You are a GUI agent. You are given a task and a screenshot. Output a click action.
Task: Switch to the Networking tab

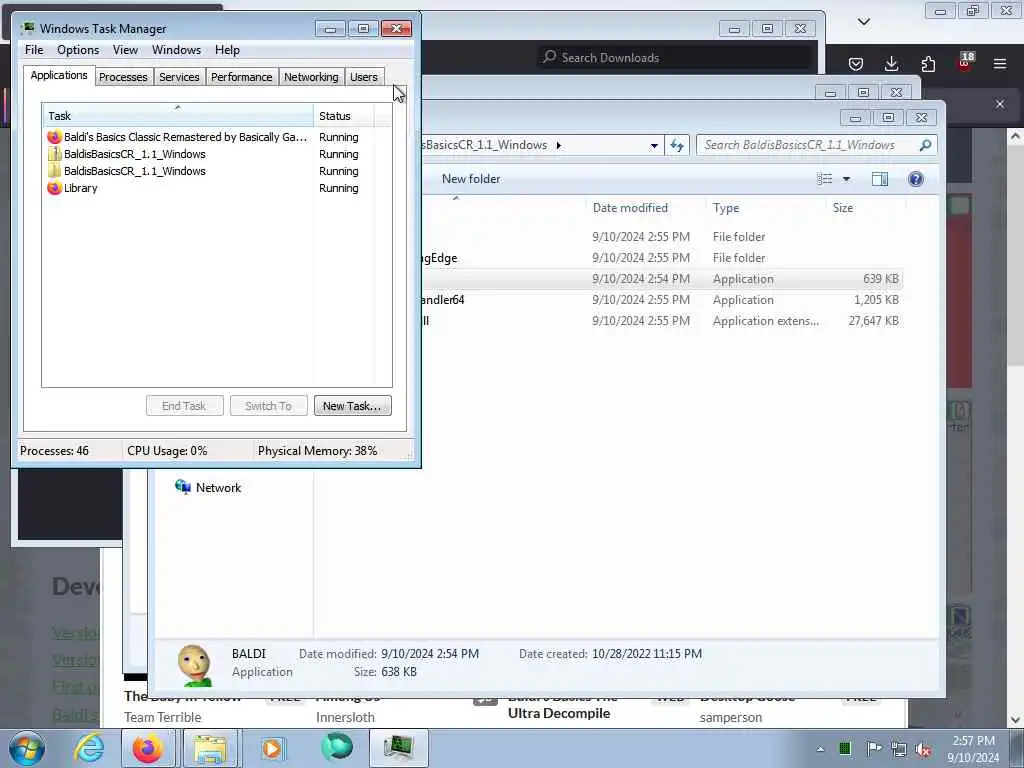(311, 77)
